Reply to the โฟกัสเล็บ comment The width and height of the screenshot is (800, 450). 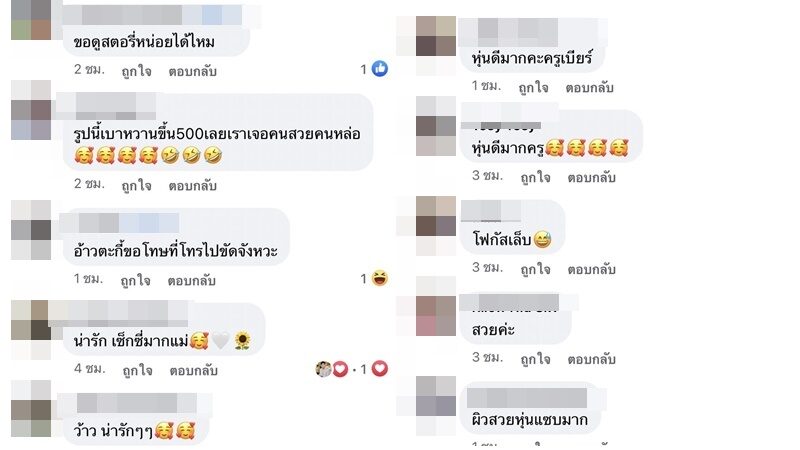[x=591, y=269]
